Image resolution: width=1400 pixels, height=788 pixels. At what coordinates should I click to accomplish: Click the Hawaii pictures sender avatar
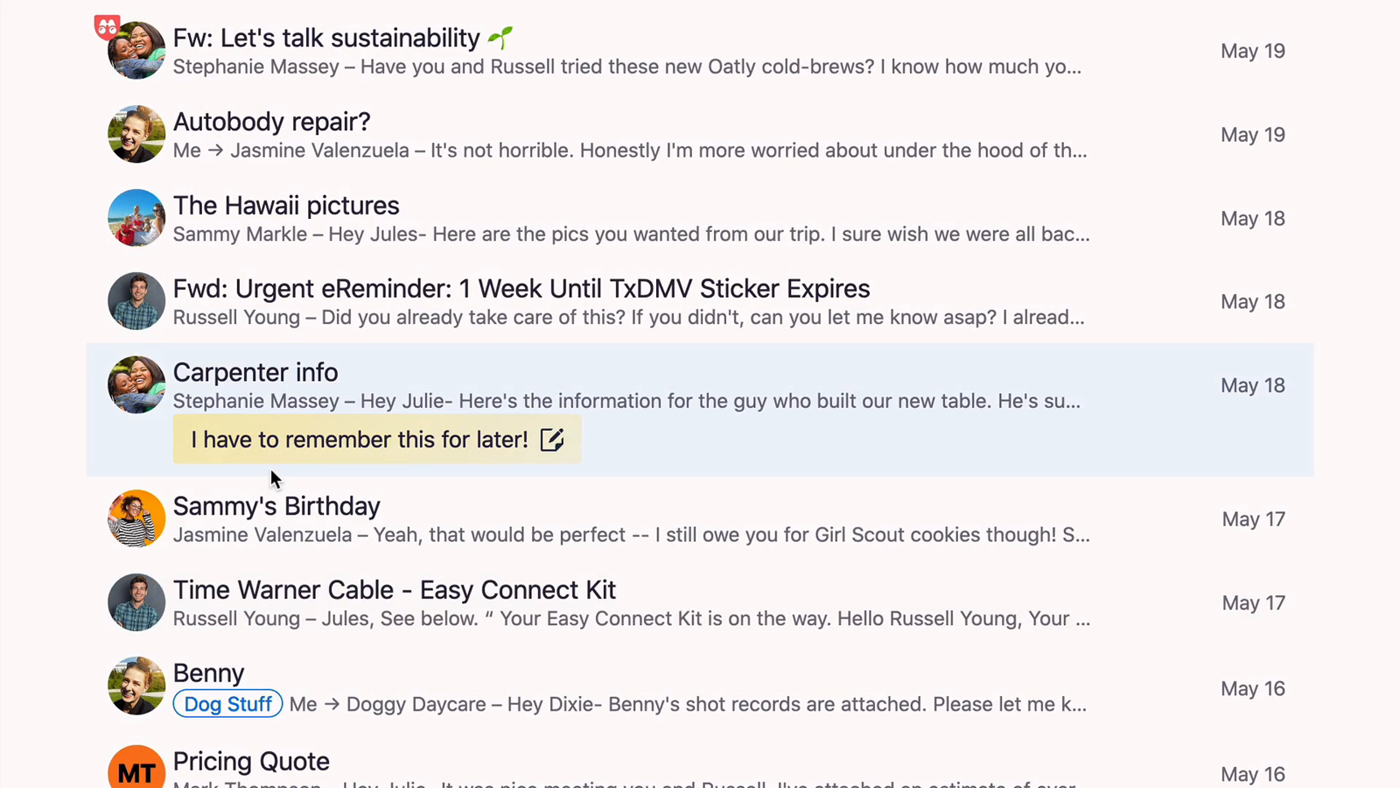coord(136,217)
